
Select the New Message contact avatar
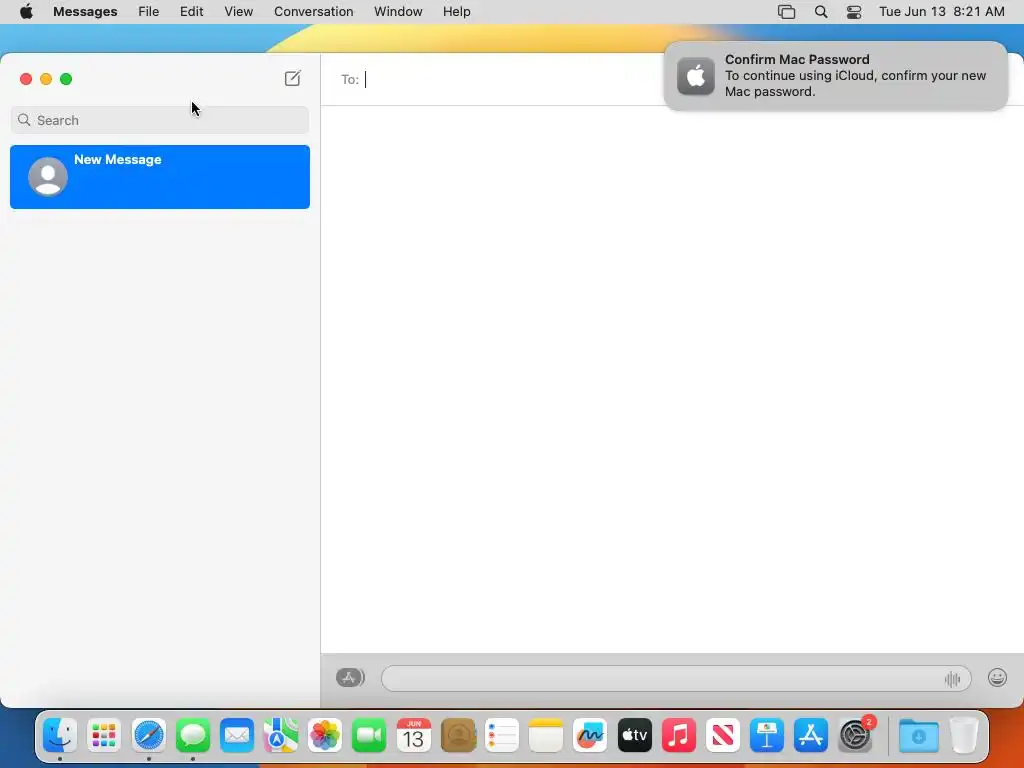point(48,176)
